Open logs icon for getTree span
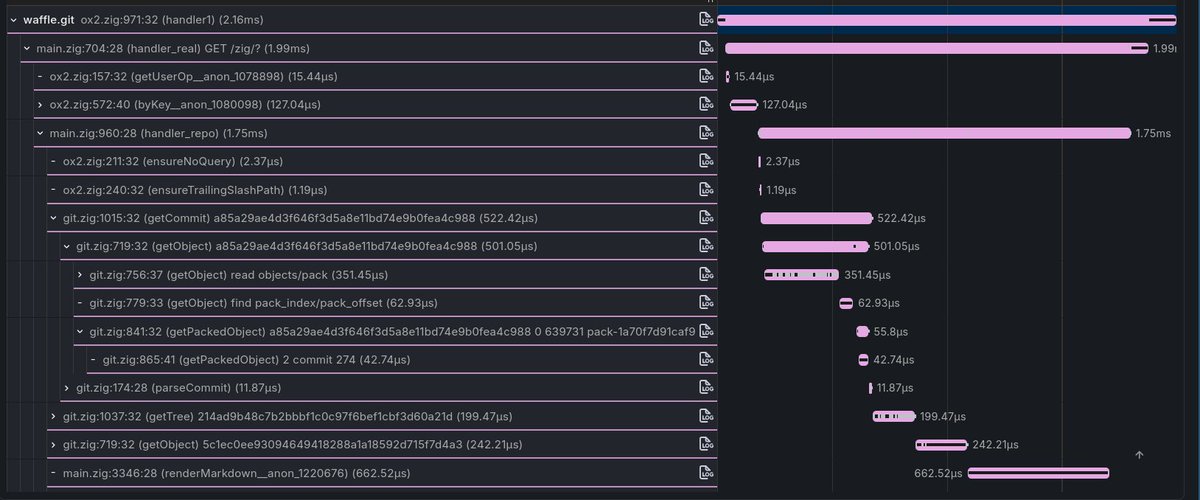Viewport: 1200px width, 500px height. [706, 416]
